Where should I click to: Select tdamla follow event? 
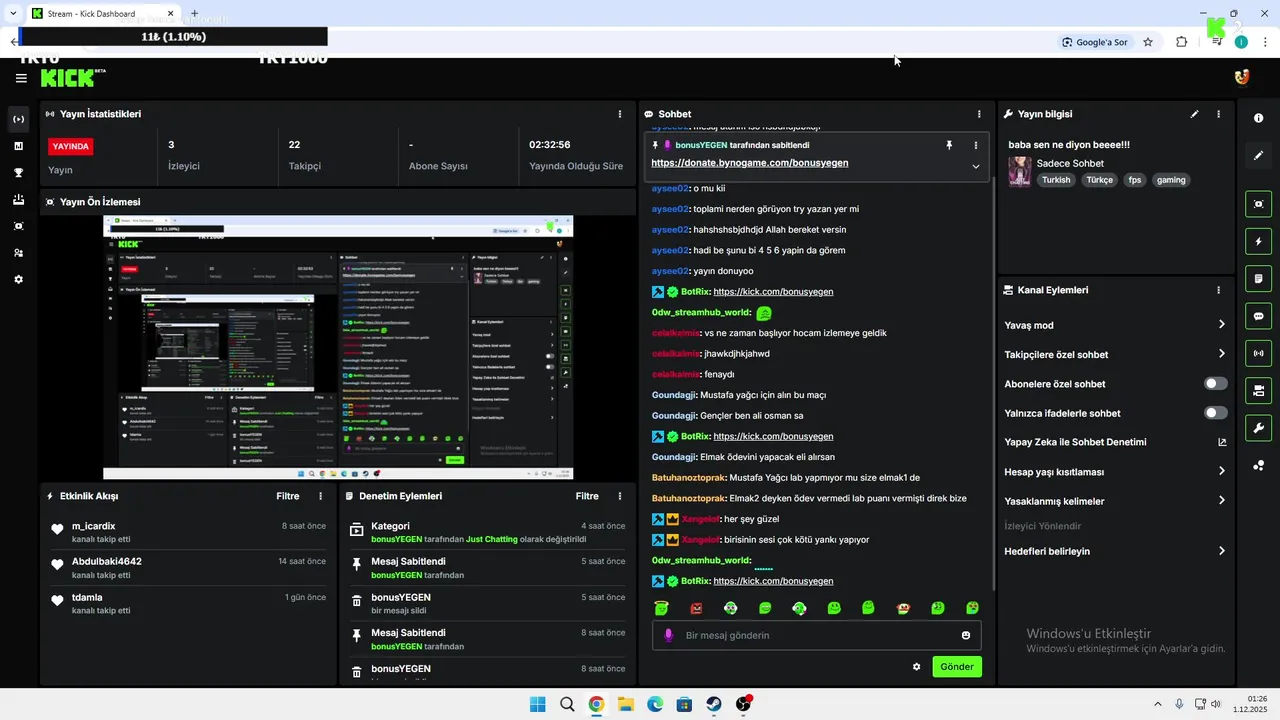click(188, 603)
